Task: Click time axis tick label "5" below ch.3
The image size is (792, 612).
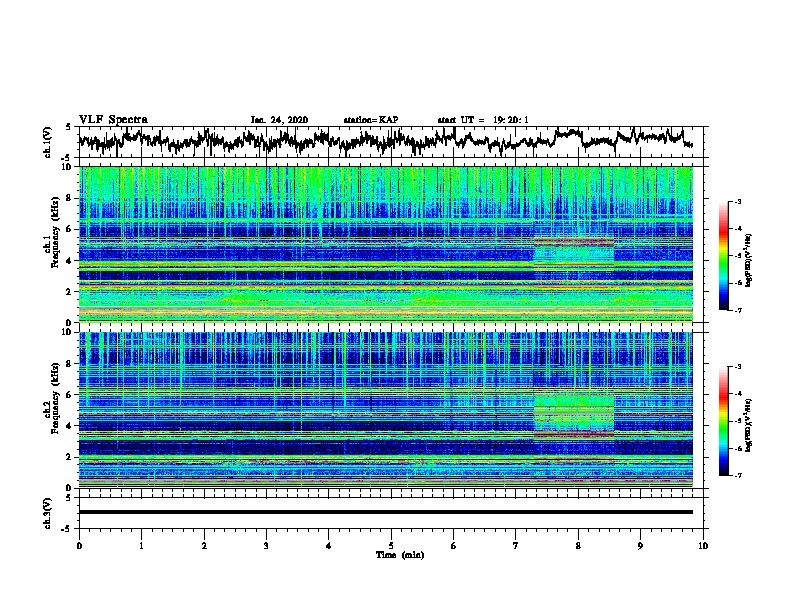Action: 391,546
